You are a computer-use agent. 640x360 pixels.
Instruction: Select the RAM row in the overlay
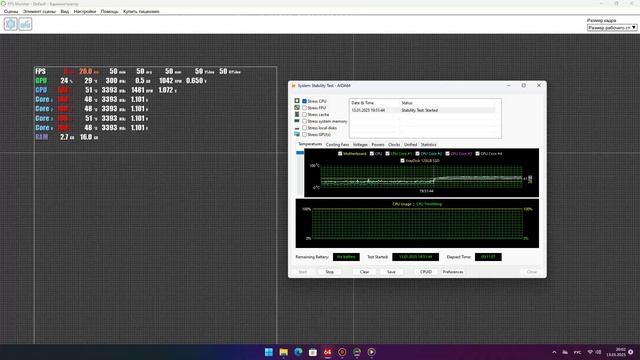pyautogui.click(x=67, y=137)
